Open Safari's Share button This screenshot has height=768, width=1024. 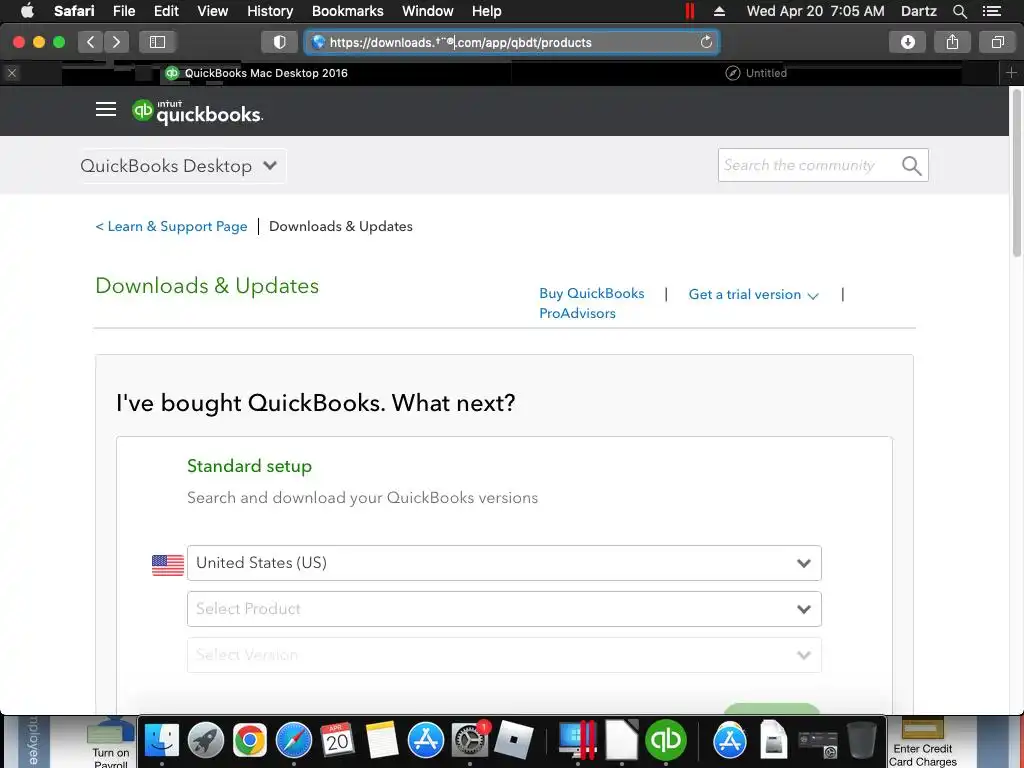953,42
